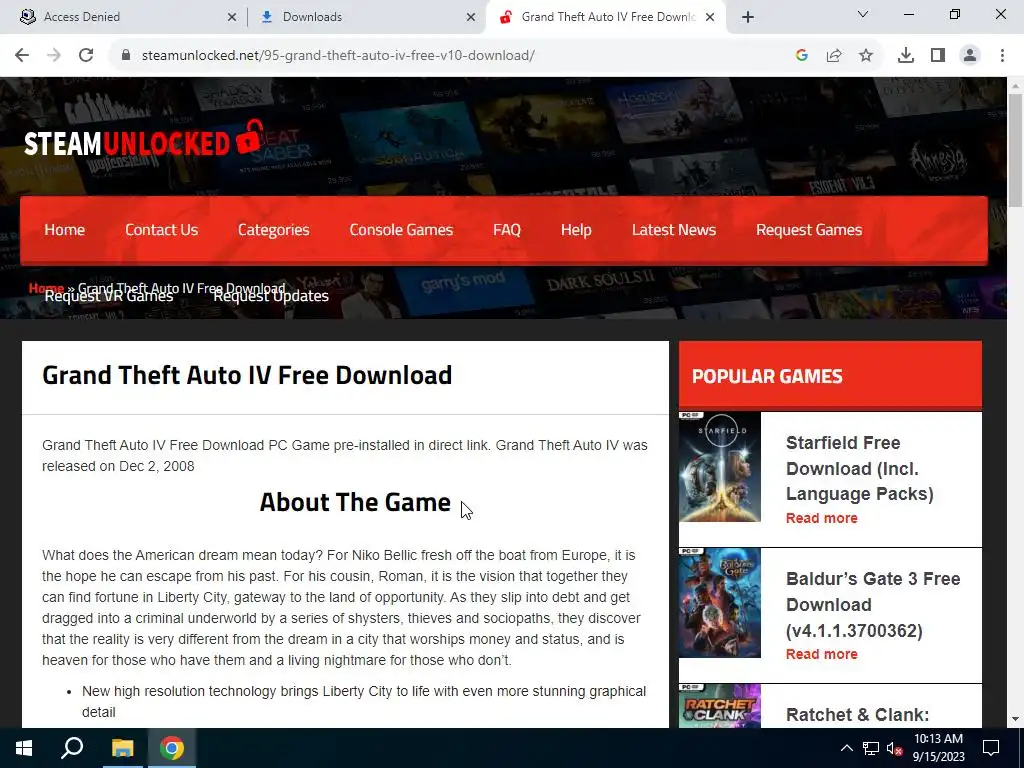Open a new tab with the plus button
The image size is (1024, 768).
(748, 17)
